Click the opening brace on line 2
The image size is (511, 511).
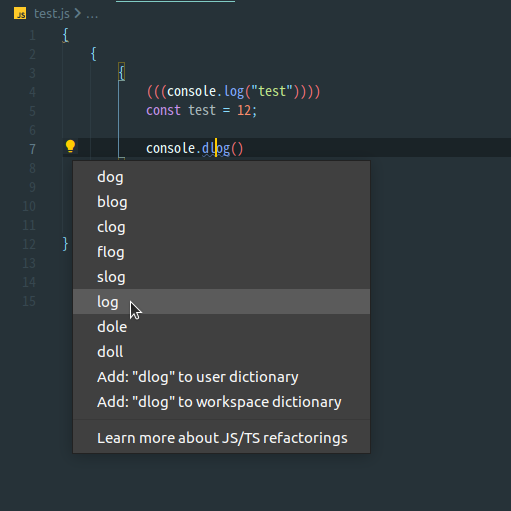pos(94,54)
